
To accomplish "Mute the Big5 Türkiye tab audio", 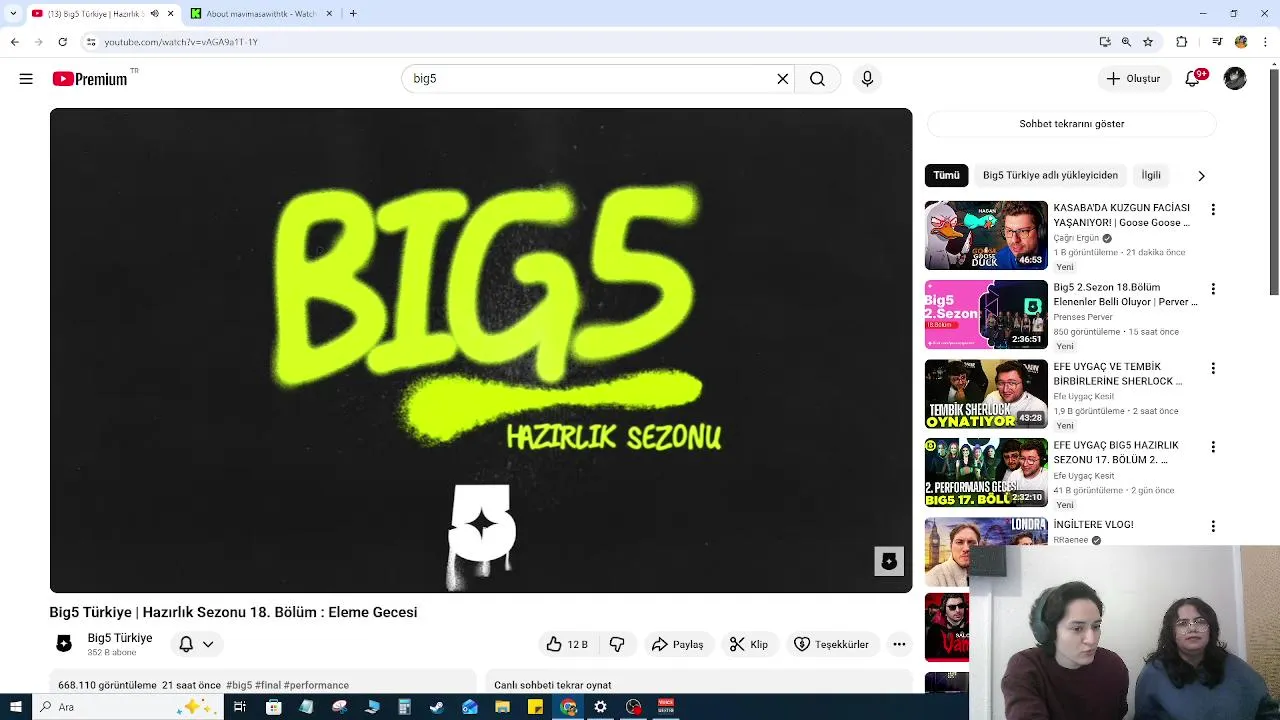I will (x=154, y=14).
